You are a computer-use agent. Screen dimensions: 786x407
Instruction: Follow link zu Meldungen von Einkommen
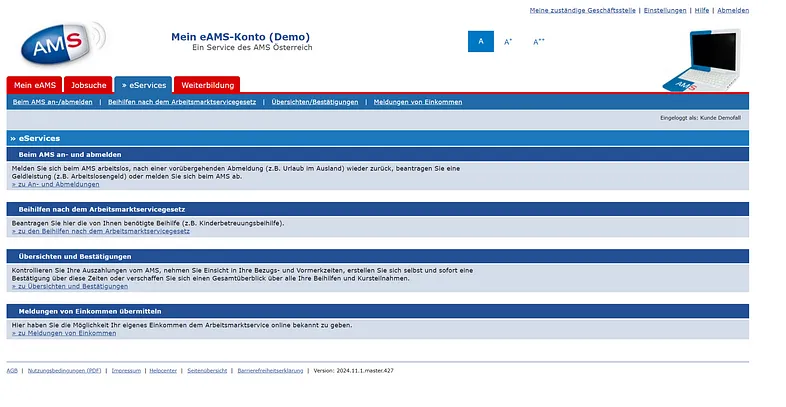click(x=64, y=333)
